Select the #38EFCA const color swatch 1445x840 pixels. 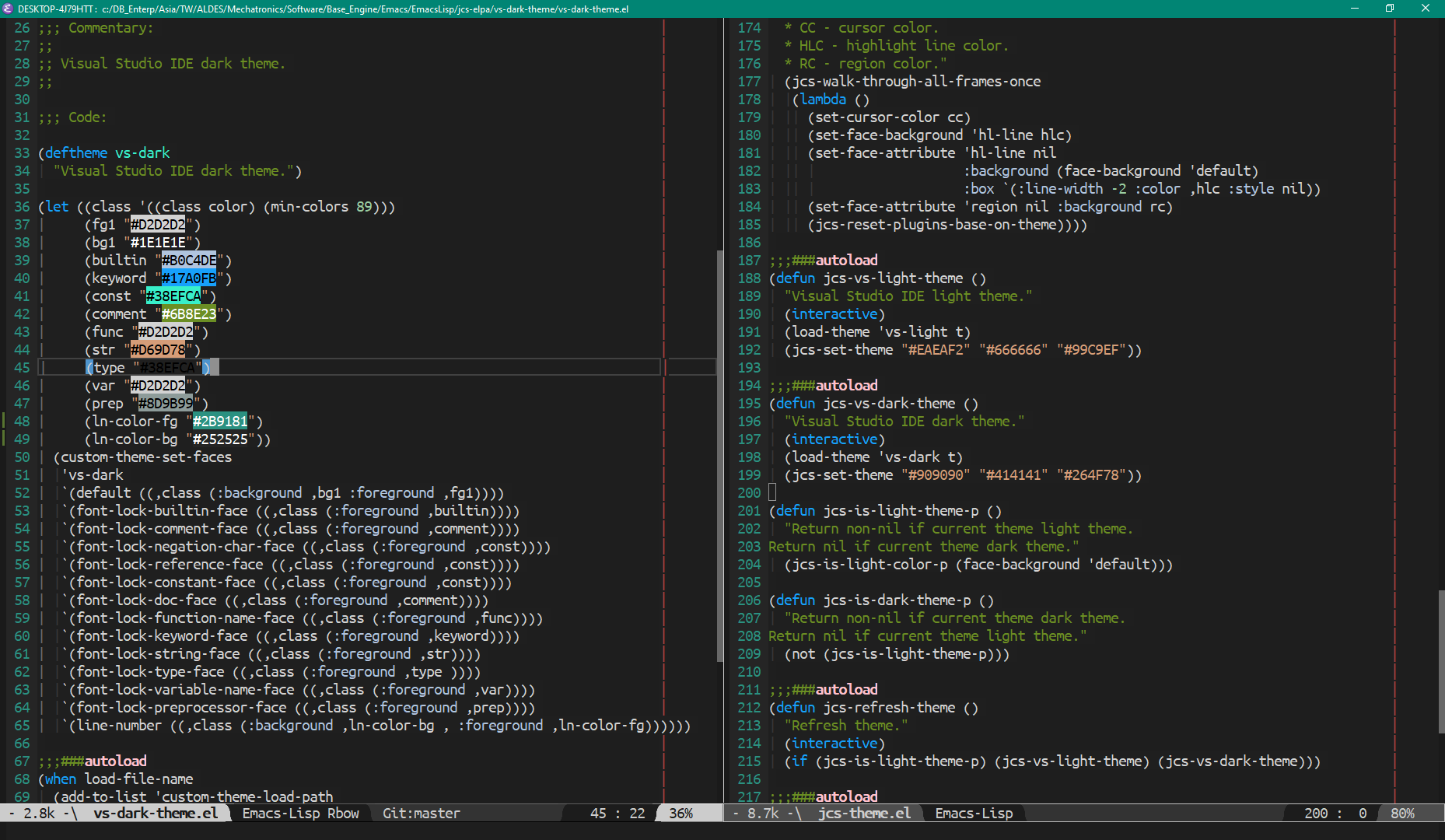tap(173, 296)
